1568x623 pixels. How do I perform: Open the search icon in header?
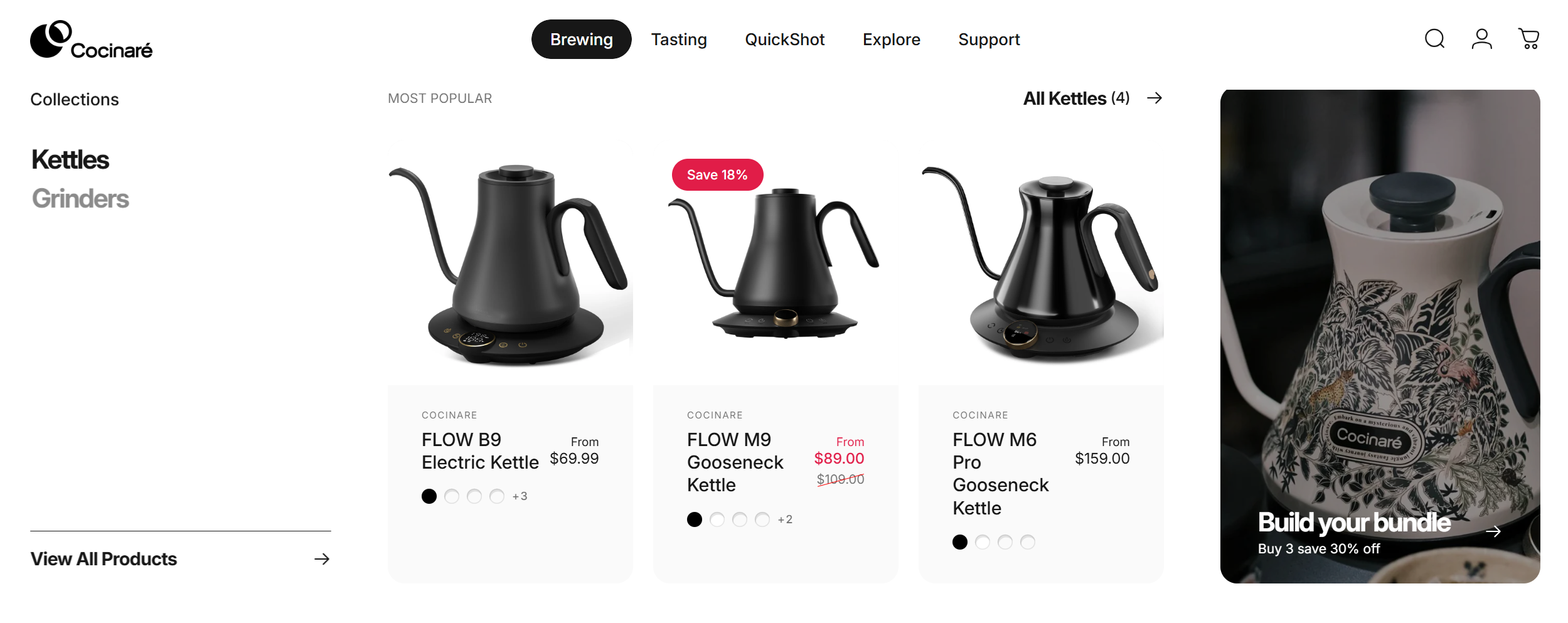tap(1434, 39)
